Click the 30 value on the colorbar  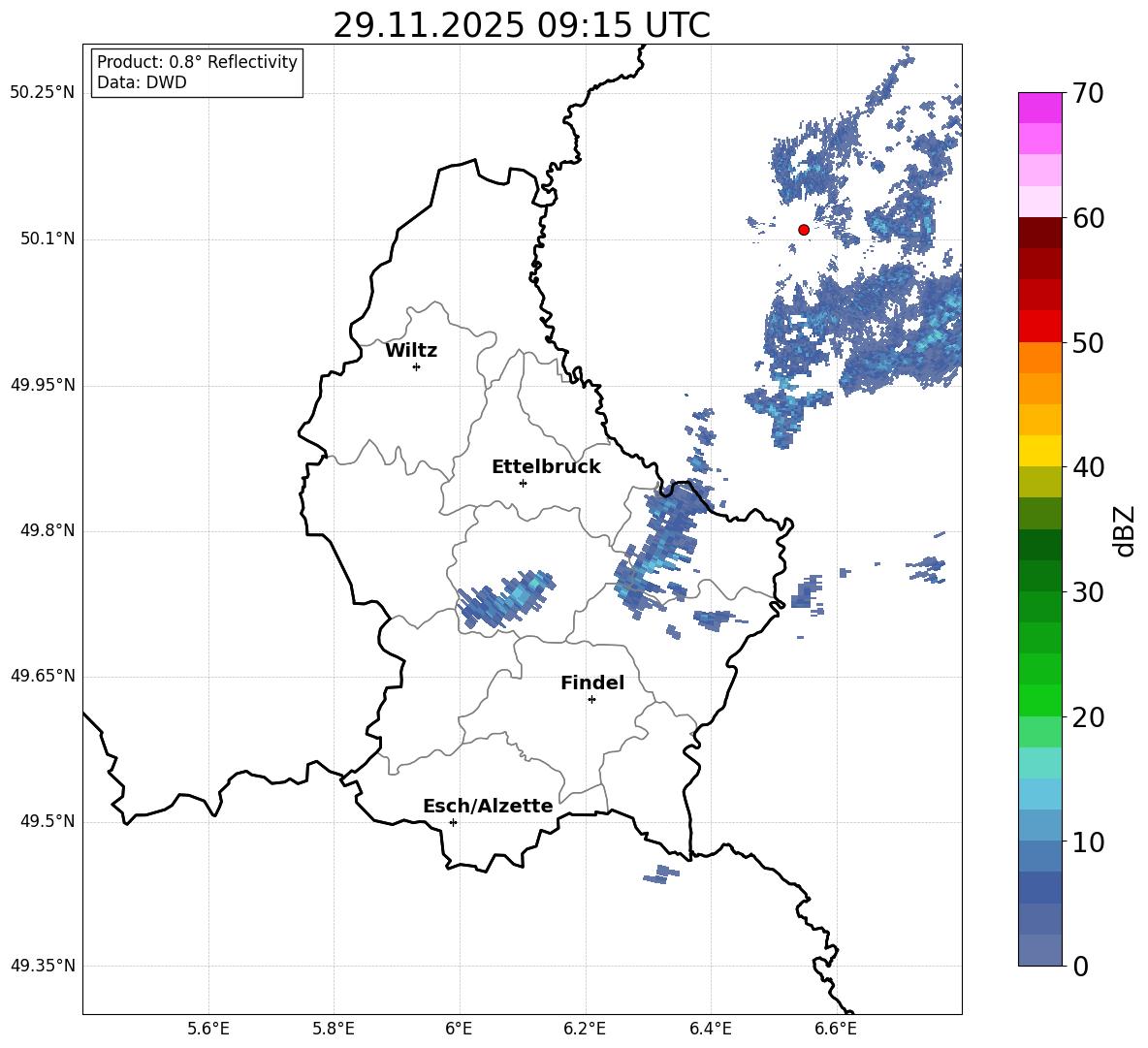pyautogui.click(x=1088, y=592)
